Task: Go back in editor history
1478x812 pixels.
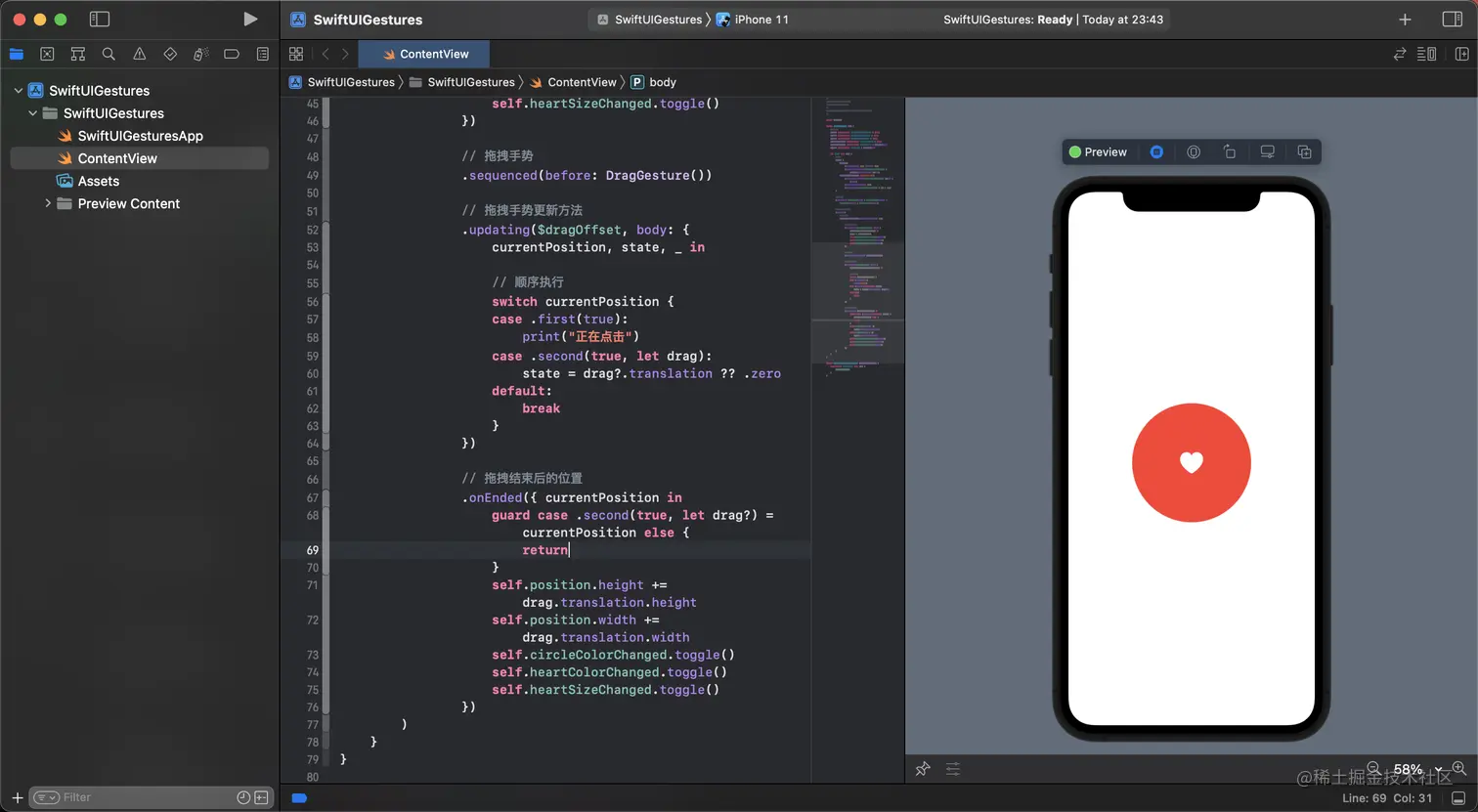Action: (326, 54)
